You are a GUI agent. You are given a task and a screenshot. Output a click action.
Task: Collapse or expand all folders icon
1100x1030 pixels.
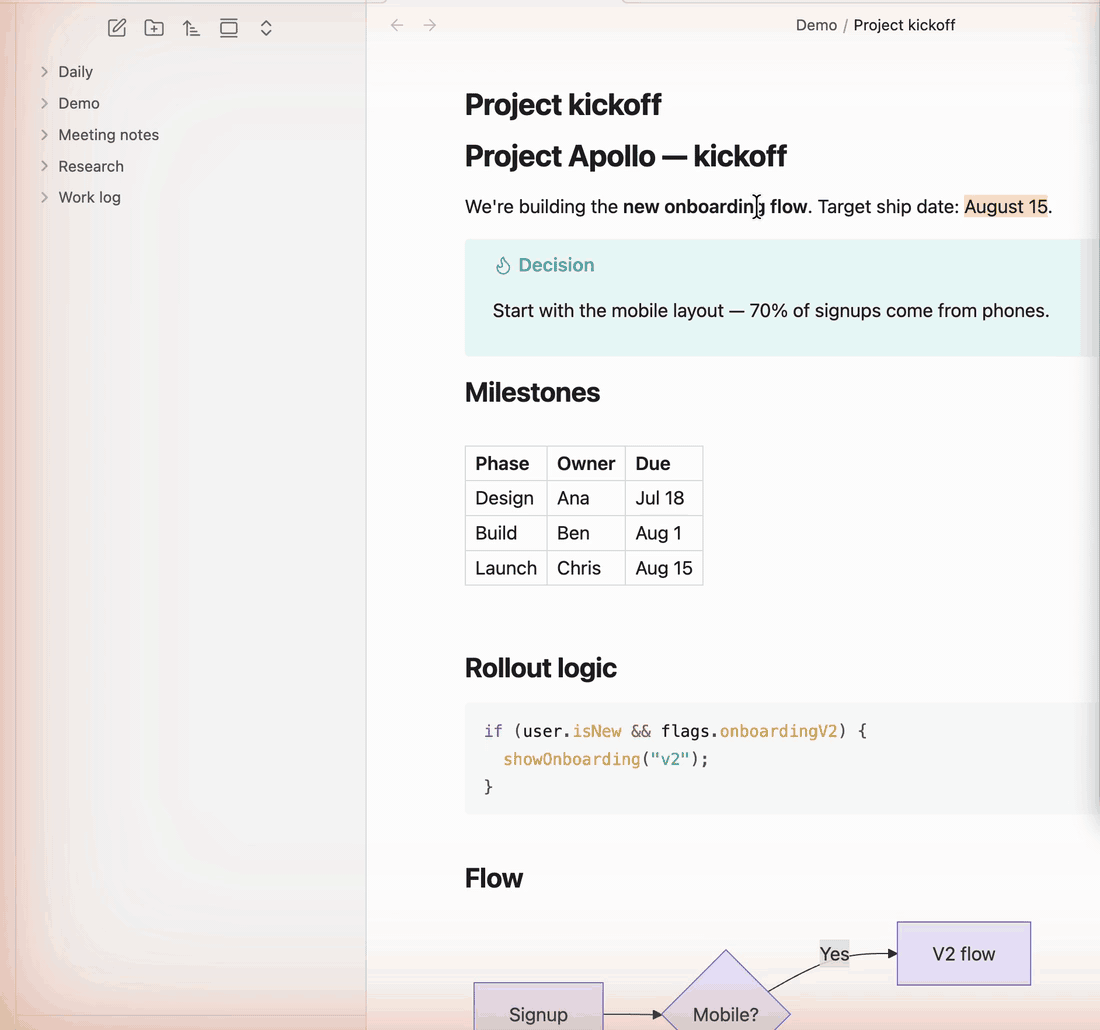(266, 28)
